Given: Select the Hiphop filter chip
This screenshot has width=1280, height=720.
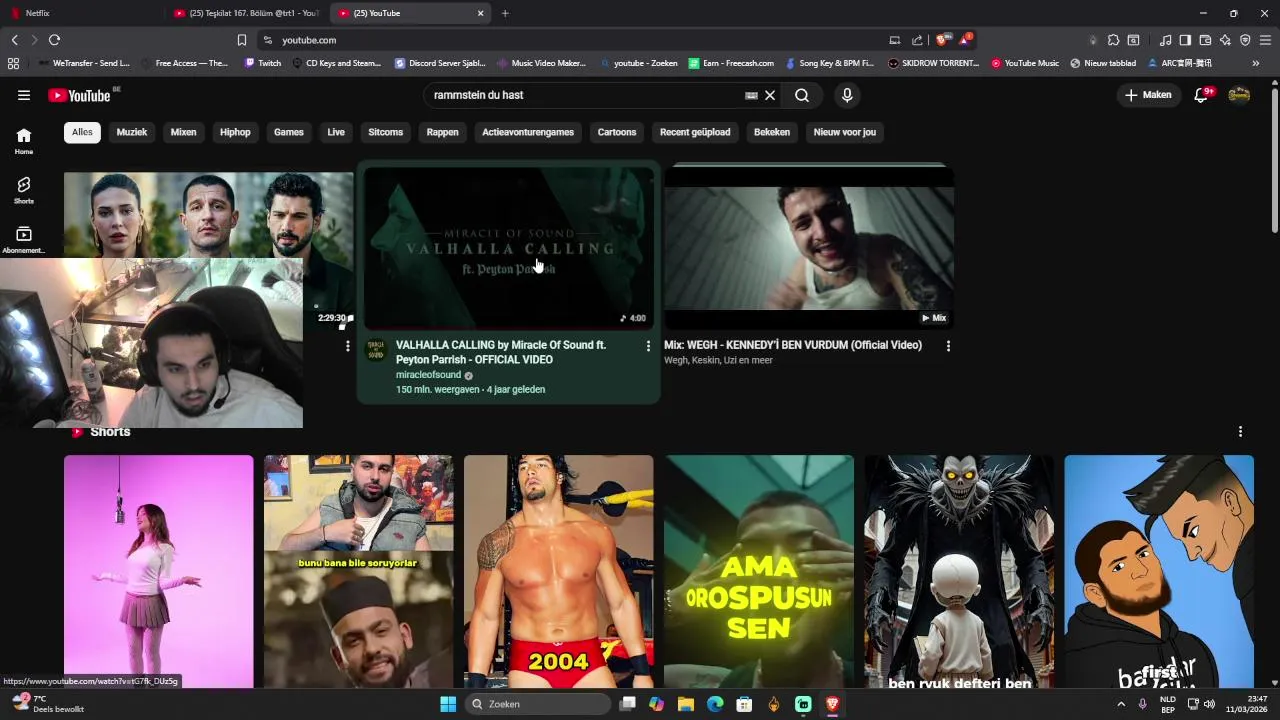Looking at the screenshot, I should (235, 132).
